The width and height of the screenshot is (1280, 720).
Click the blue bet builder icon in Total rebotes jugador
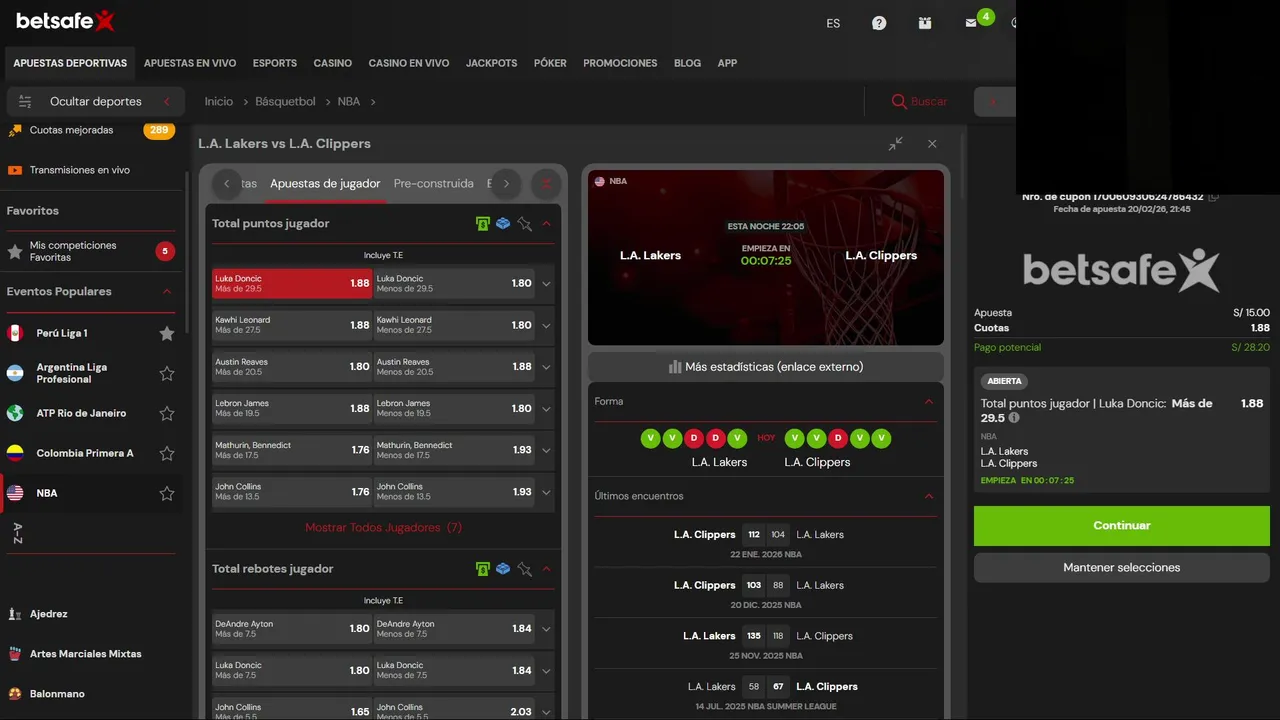click(x=503, y=569)
